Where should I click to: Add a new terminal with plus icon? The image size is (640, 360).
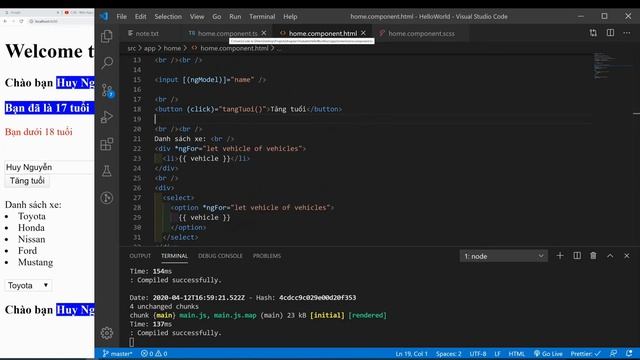pyautogui.click(x=560, y=256)
